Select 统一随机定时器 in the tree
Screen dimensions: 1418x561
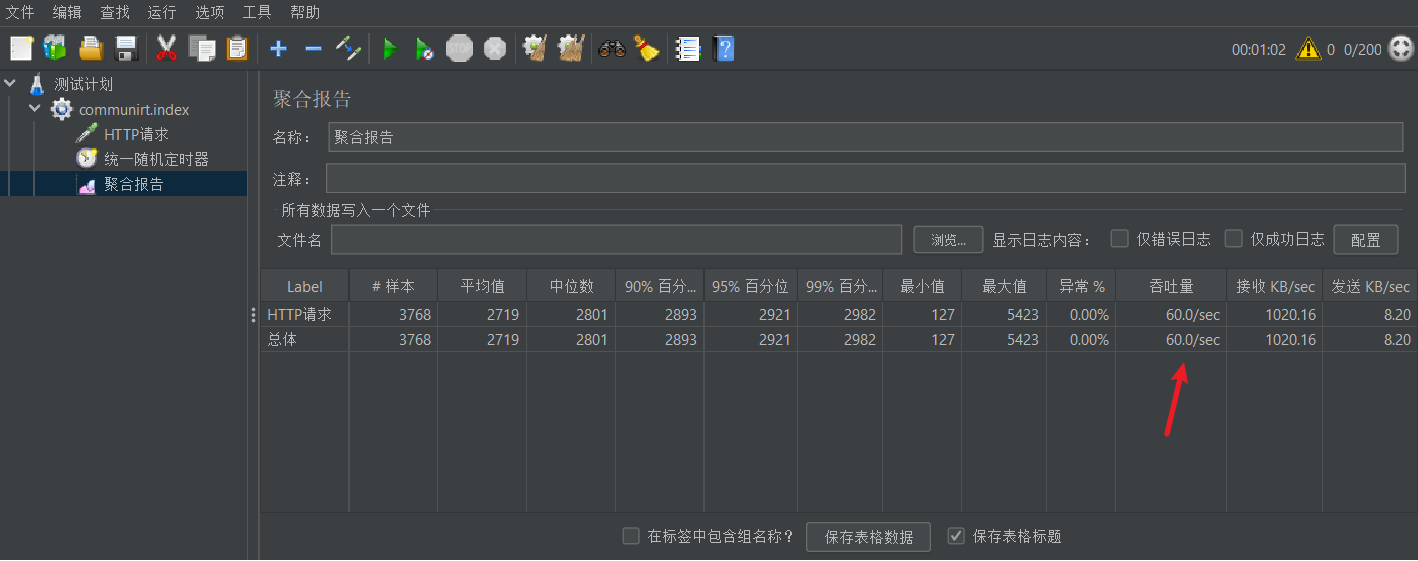point(156,159)
